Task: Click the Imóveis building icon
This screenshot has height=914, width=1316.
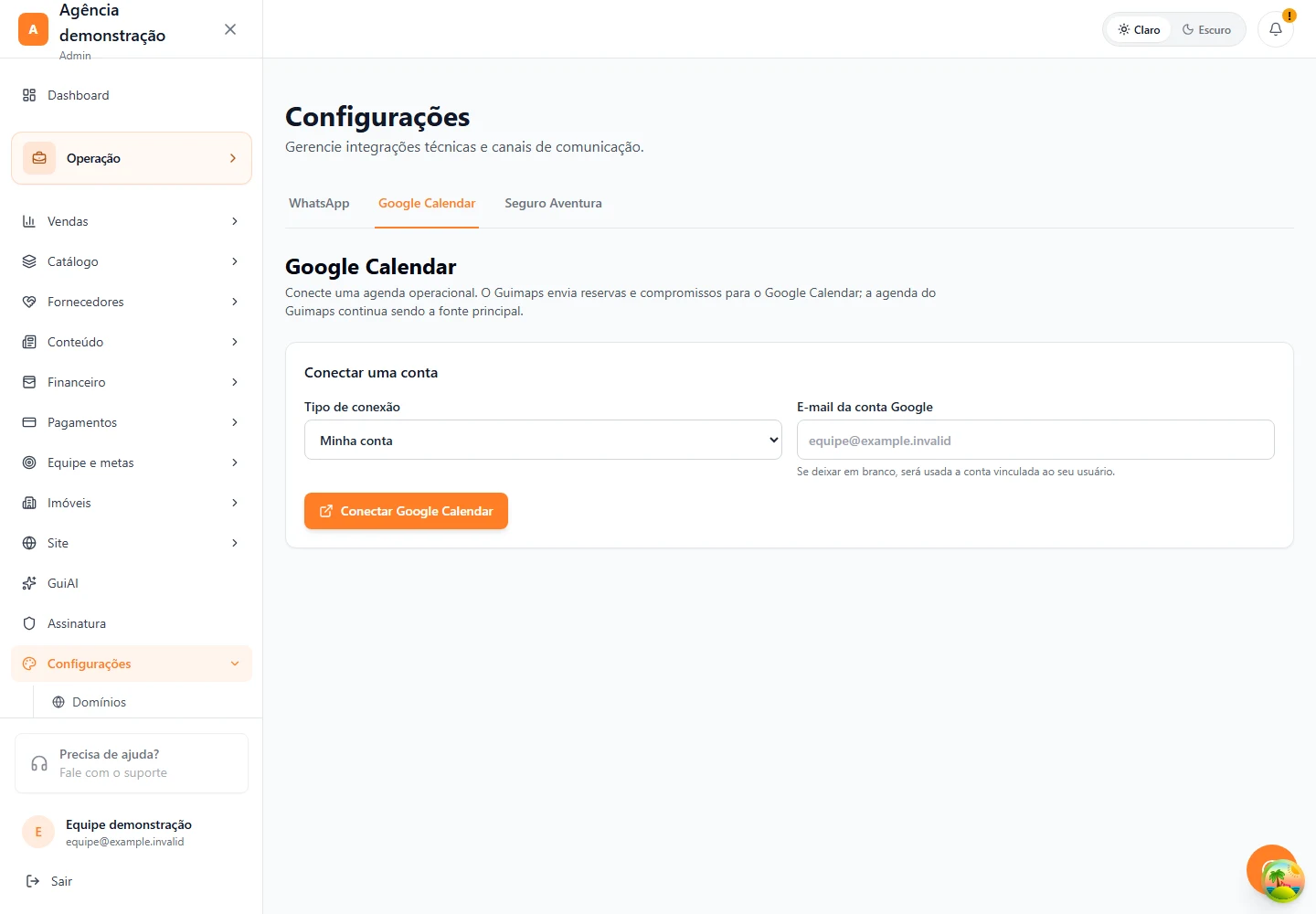Action: [x=29, y=503]
